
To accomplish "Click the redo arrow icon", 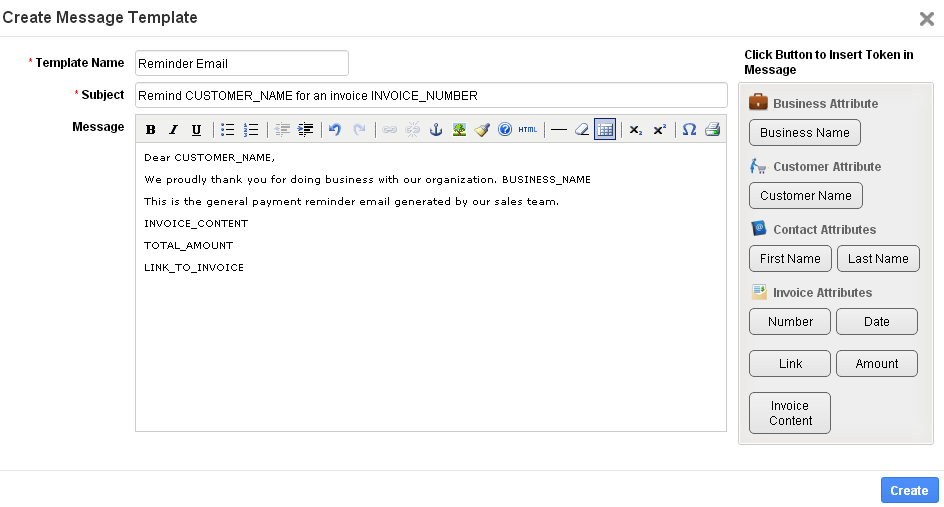I will pyautogui.click(x=359, y=129).
